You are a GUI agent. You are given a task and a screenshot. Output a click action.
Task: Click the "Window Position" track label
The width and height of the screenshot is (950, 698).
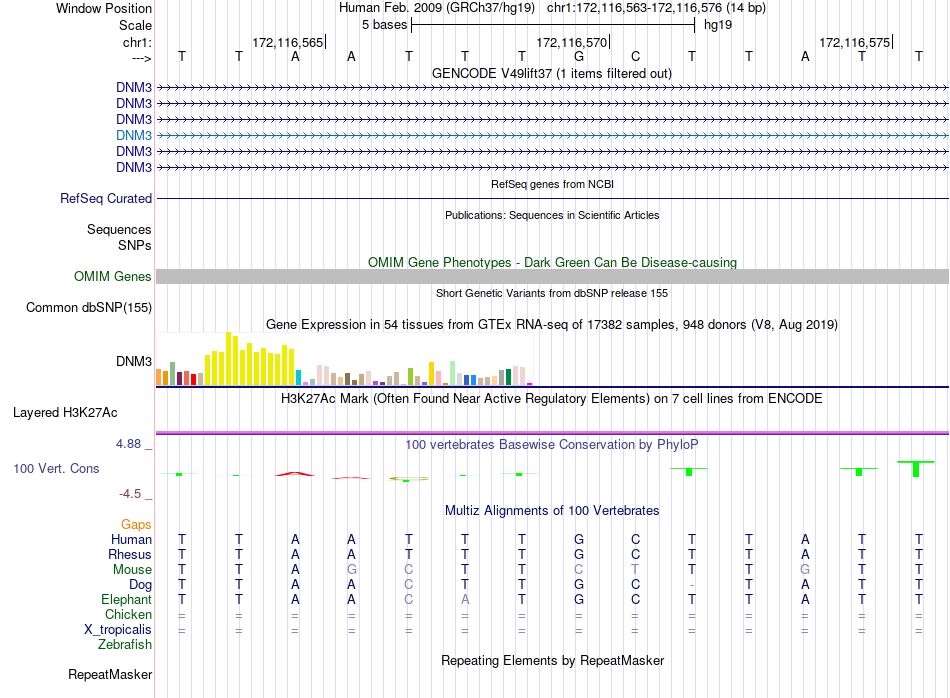tap(104, 8)
